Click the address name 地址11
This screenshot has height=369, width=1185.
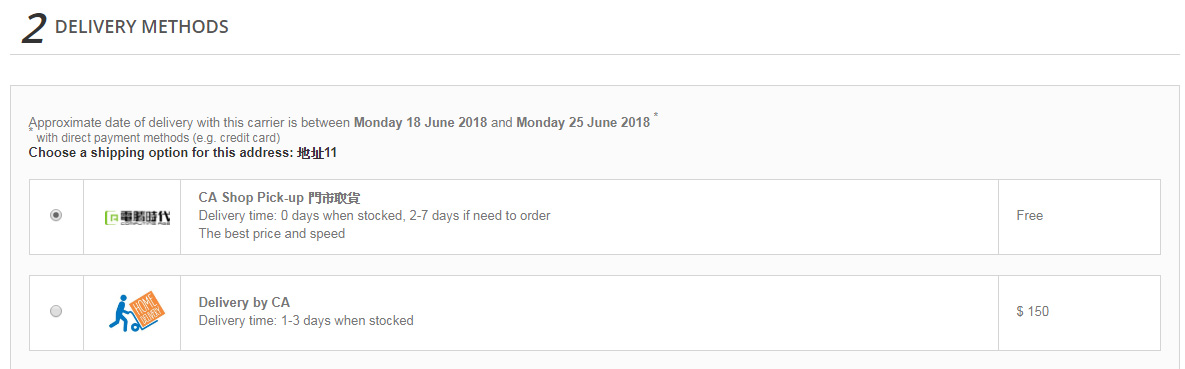317,152
